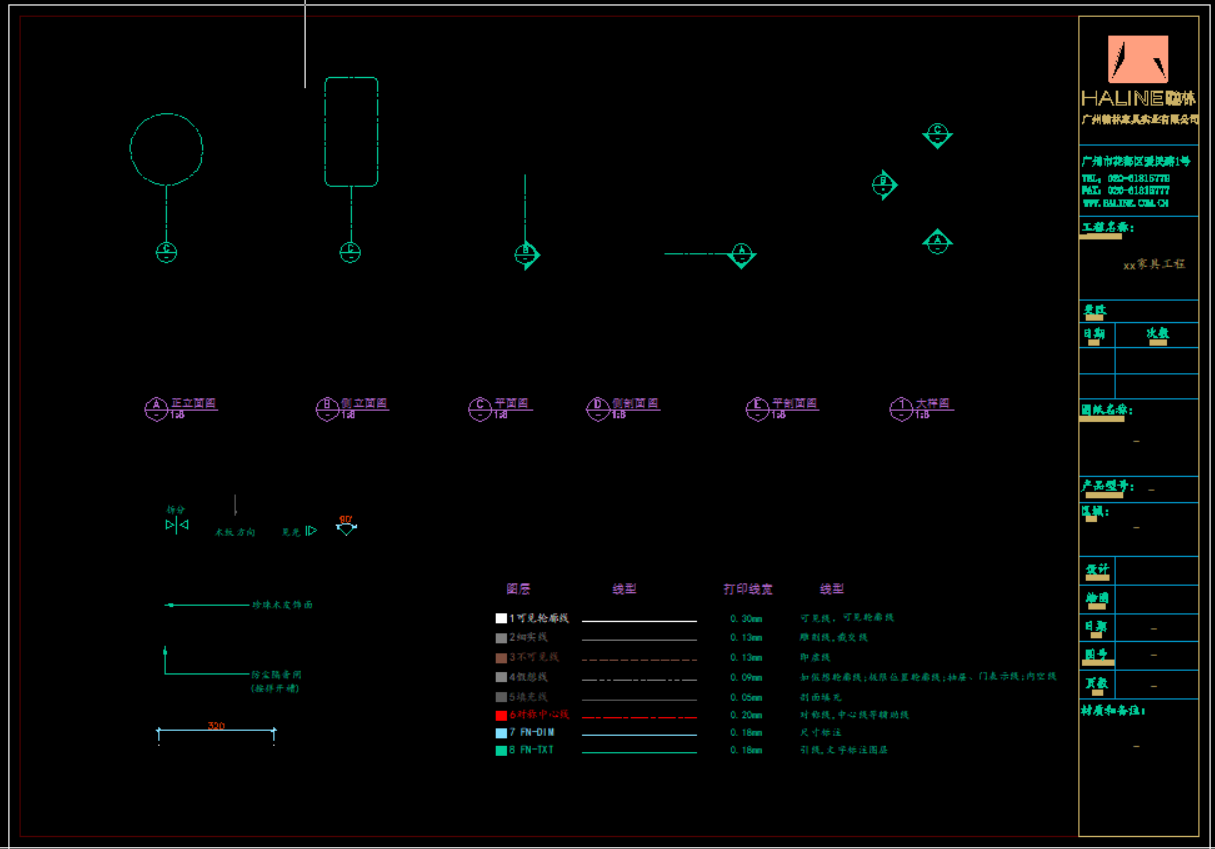Viewport: 1215px width, 849px height.
Task: Click the right-pointing B diamond marker
Action: pos(884,184)
